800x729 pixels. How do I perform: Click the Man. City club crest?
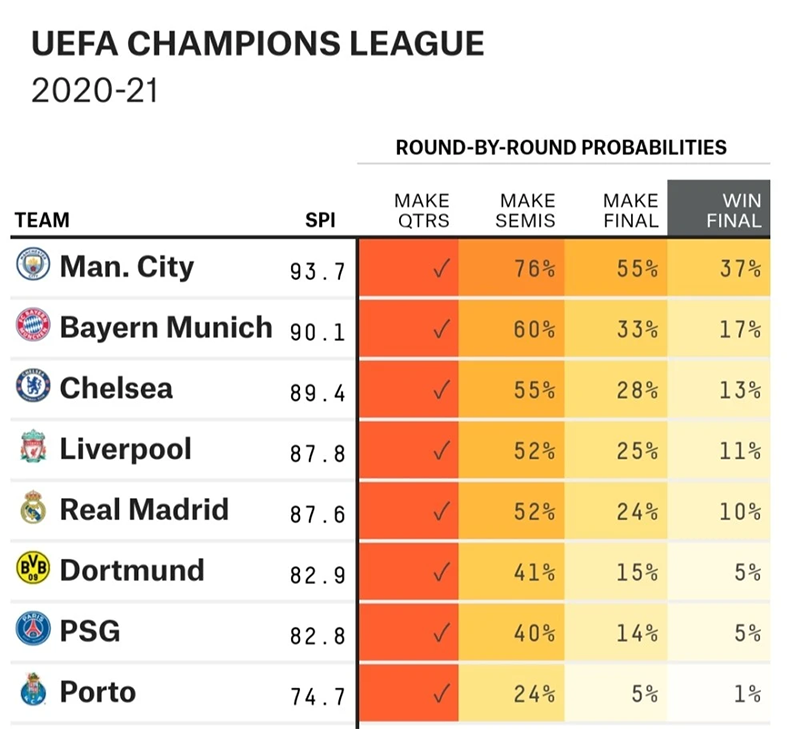[x=33, y=264]
